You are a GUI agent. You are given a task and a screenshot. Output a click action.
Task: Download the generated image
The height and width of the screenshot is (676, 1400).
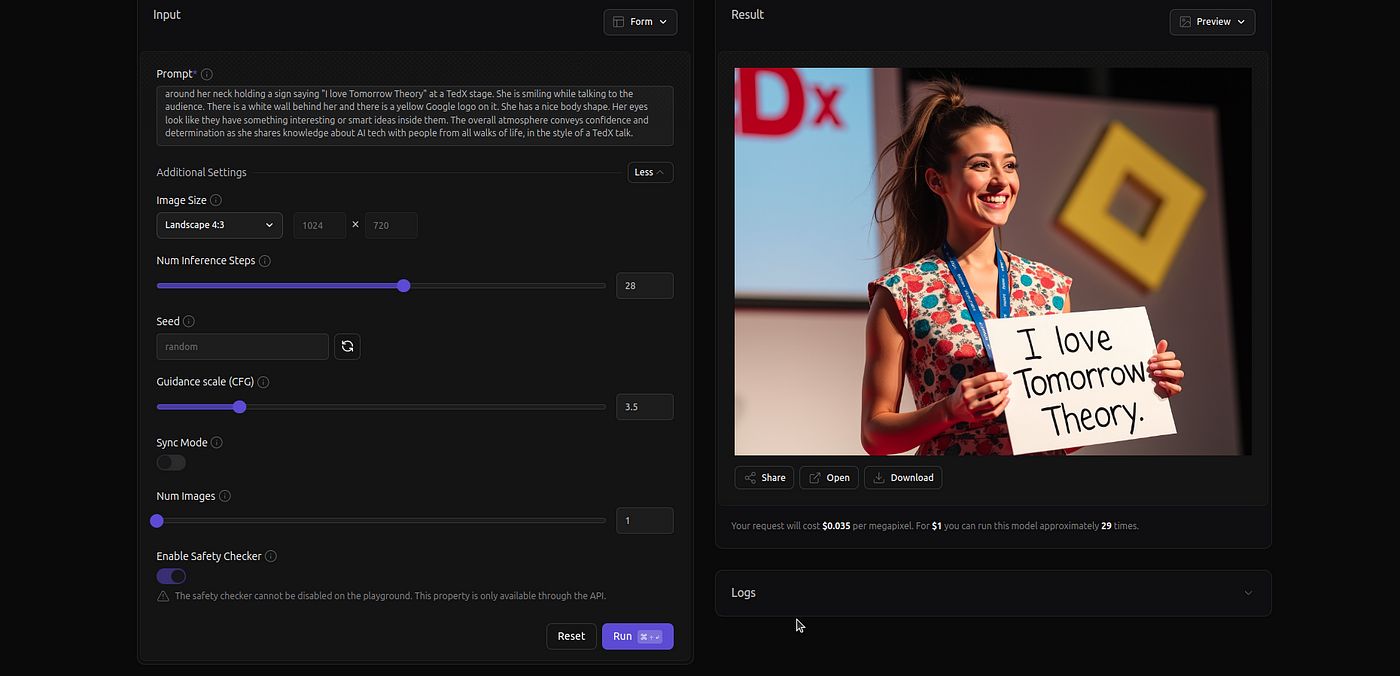click(902, 478)
